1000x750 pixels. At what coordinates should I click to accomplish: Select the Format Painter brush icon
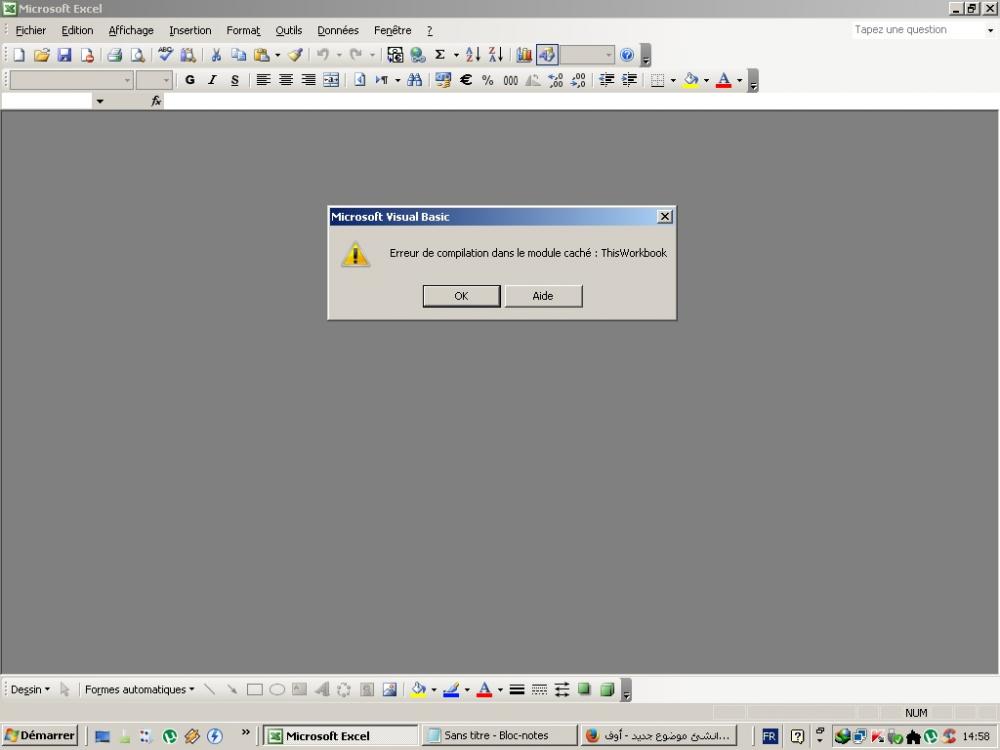(295, 55)
